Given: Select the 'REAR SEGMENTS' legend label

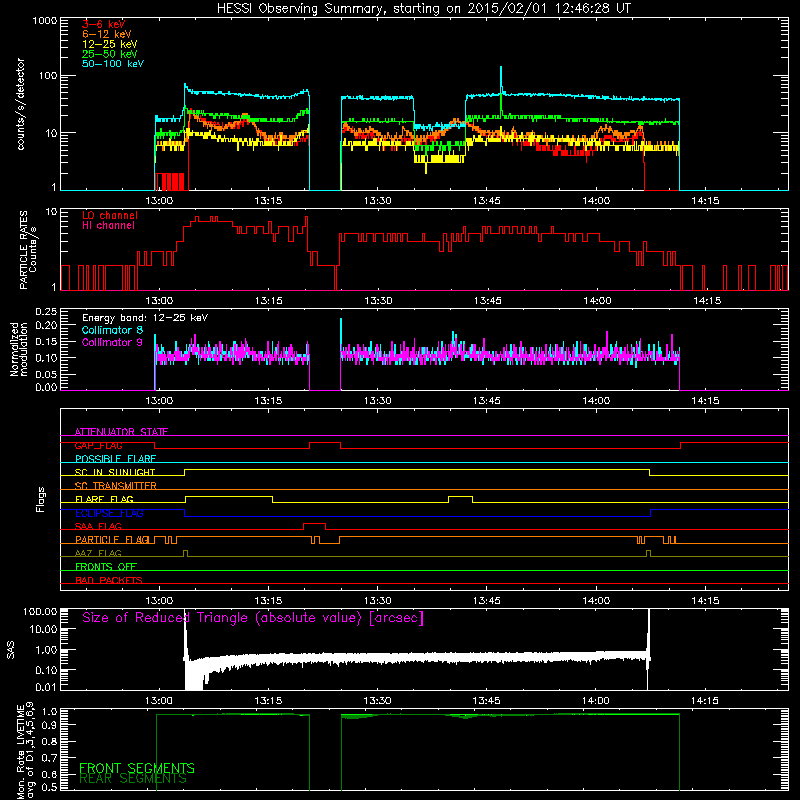Looking at the screenshot, I should tap(133, 779).
